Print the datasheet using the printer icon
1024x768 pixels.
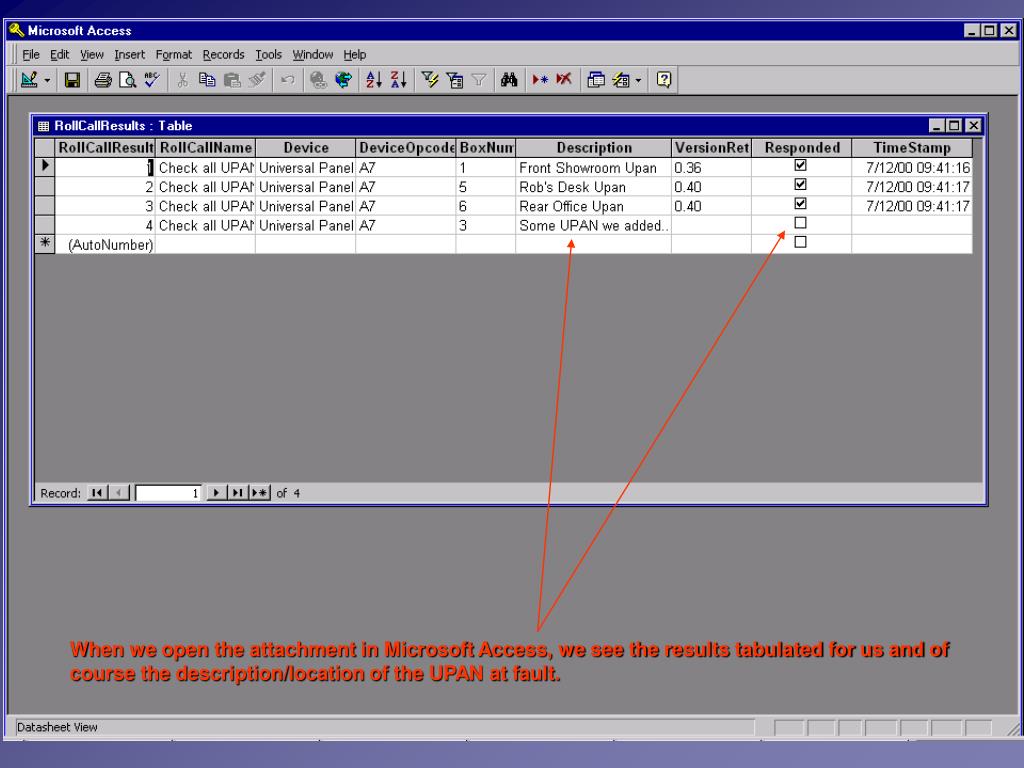(103, 80)
